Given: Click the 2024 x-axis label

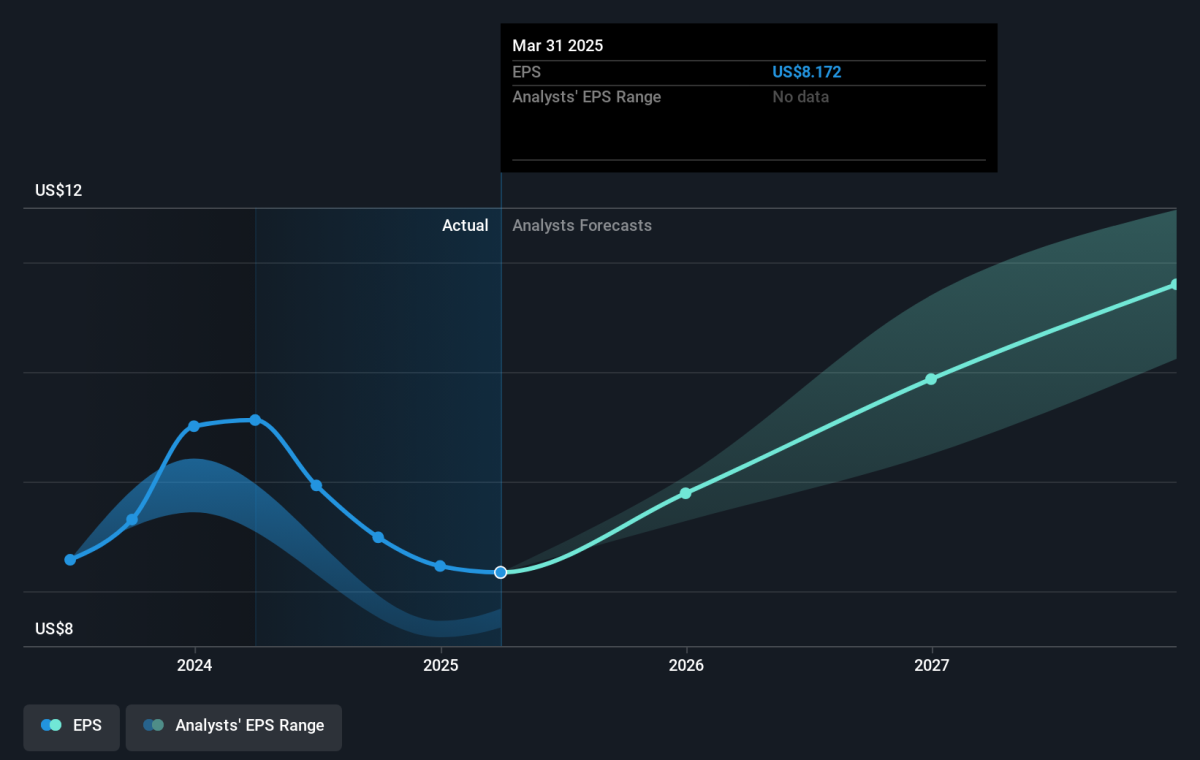Looking at the screenshot, I should 195,666.
